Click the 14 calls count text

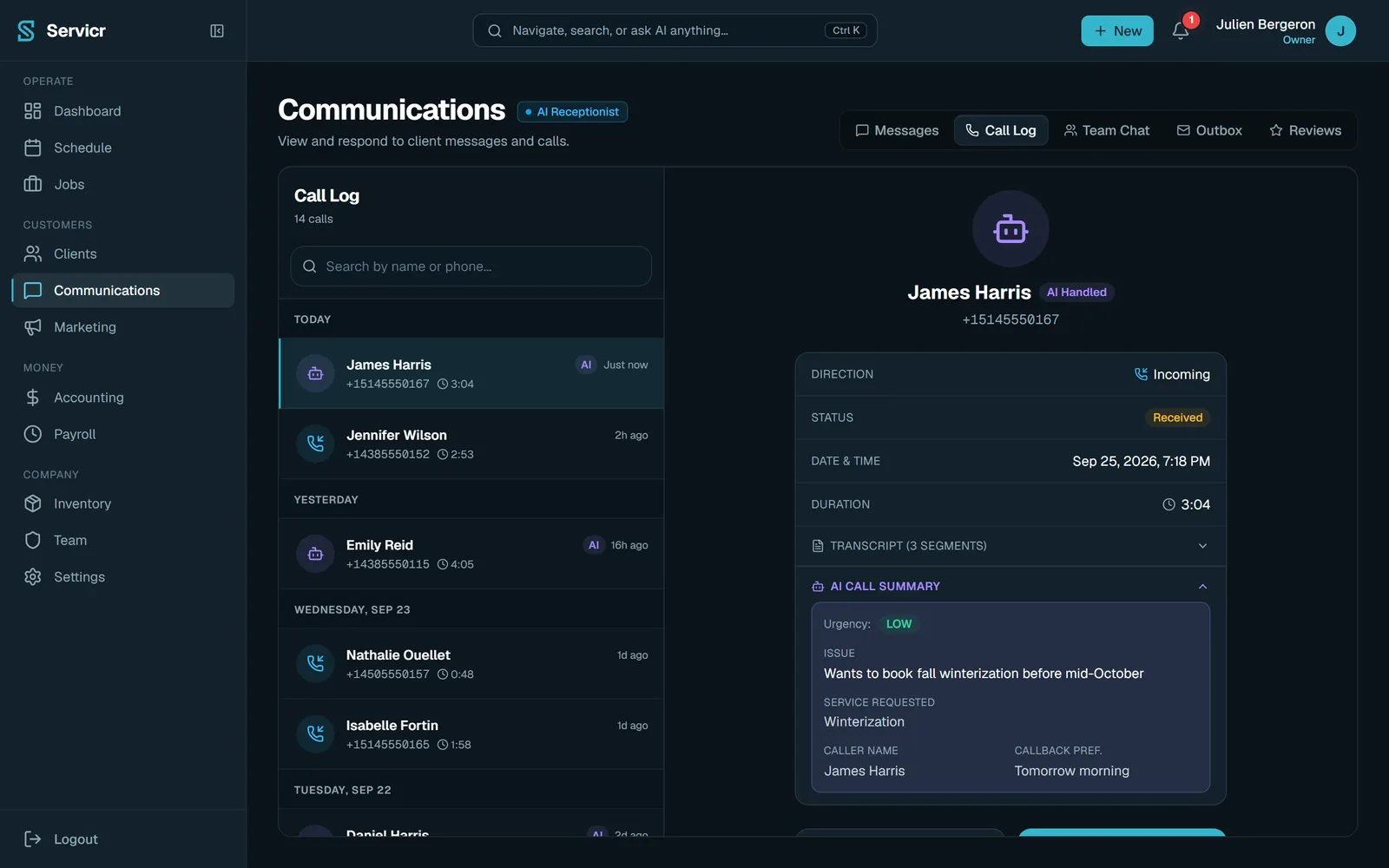313,219
